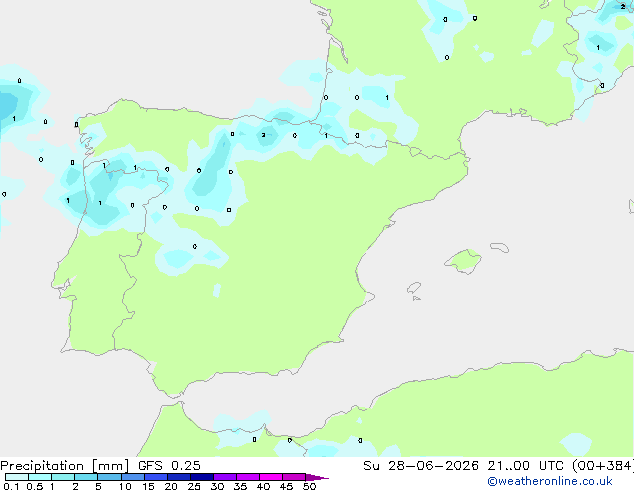The image size is (634, 490).
Task: Click the '21..00 UTC' time text
Action: coord(525,466)
